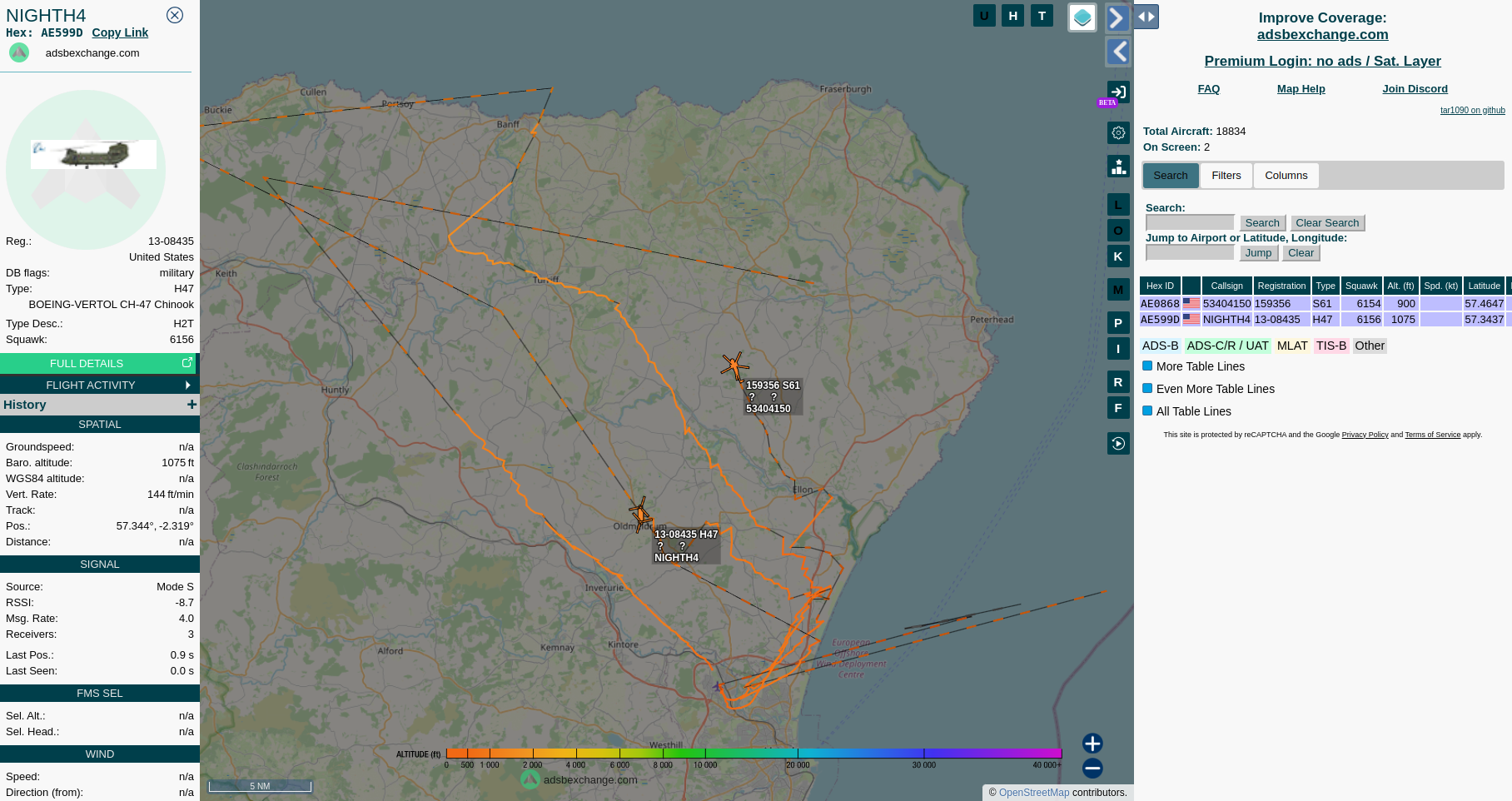Toggle the I map button
The height and width of the screenshot is (801, 1512).
coord(1118,349)
